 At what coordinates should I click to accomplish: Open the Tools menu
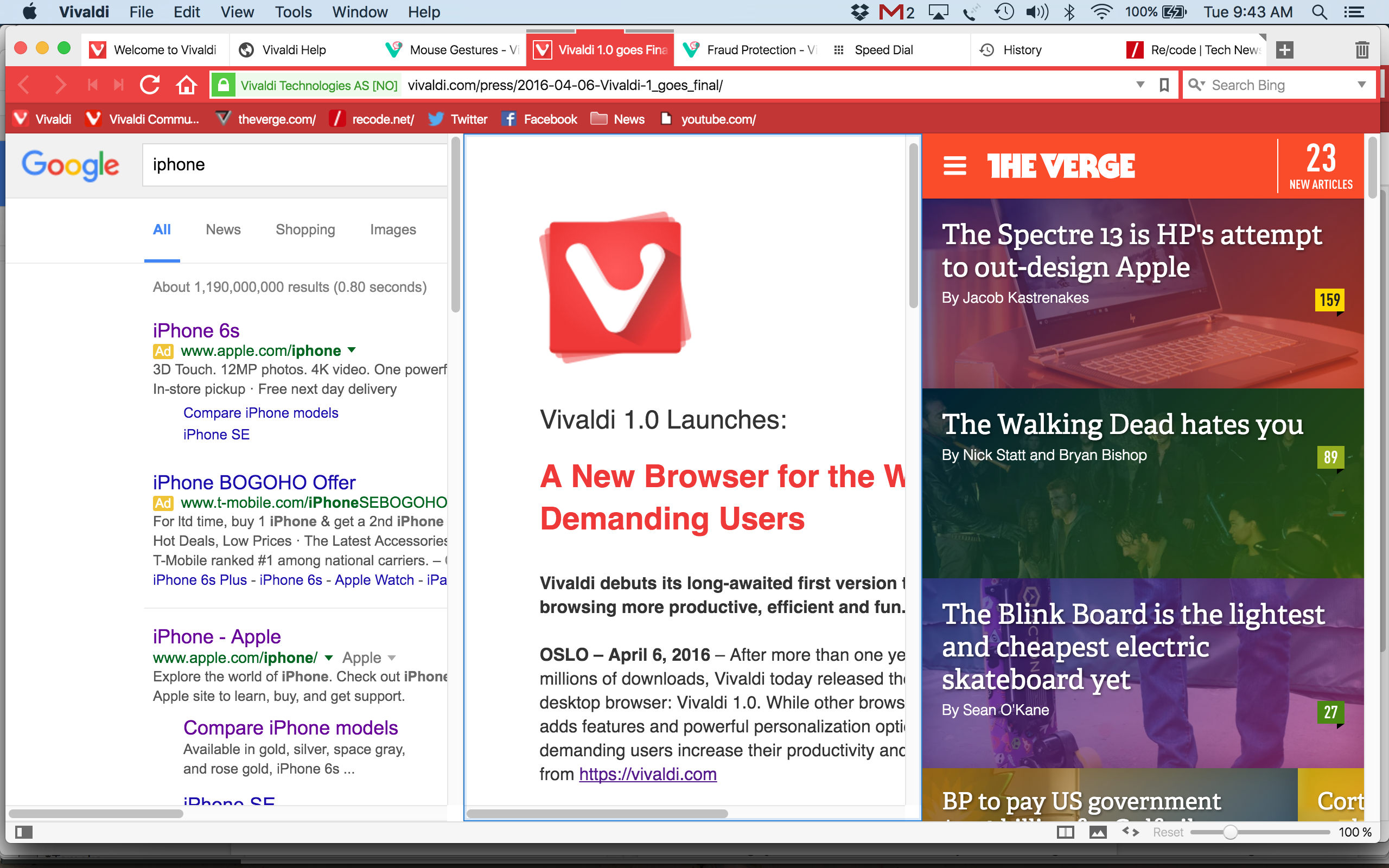(294, 12)
